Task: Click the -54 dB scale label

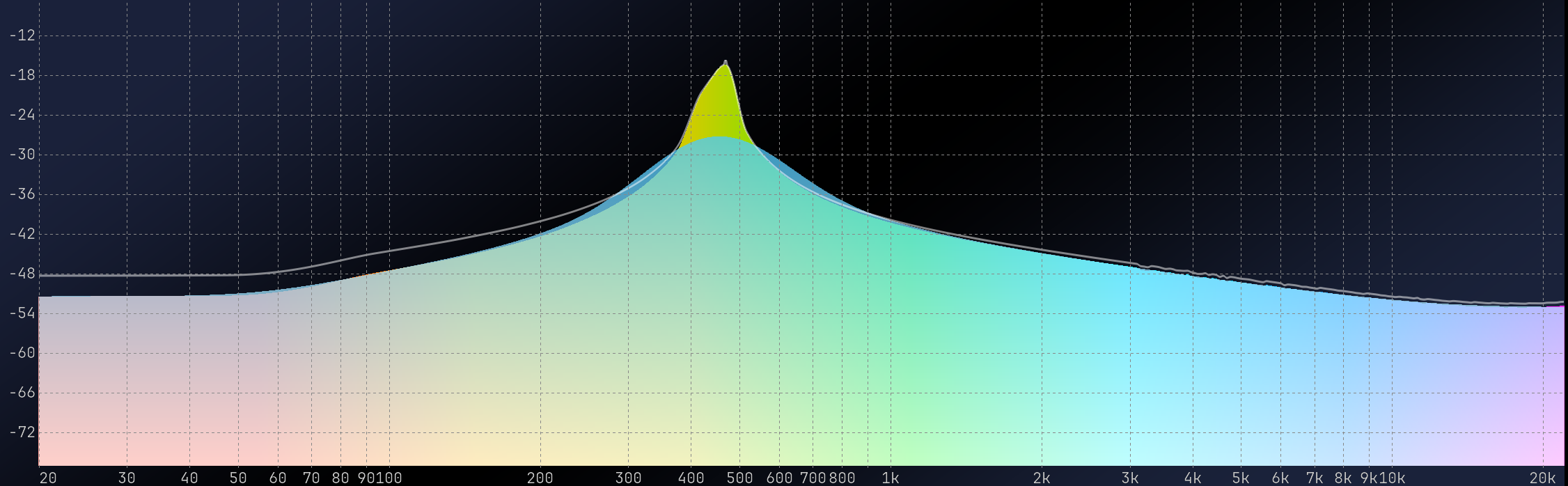Action: 22,313
